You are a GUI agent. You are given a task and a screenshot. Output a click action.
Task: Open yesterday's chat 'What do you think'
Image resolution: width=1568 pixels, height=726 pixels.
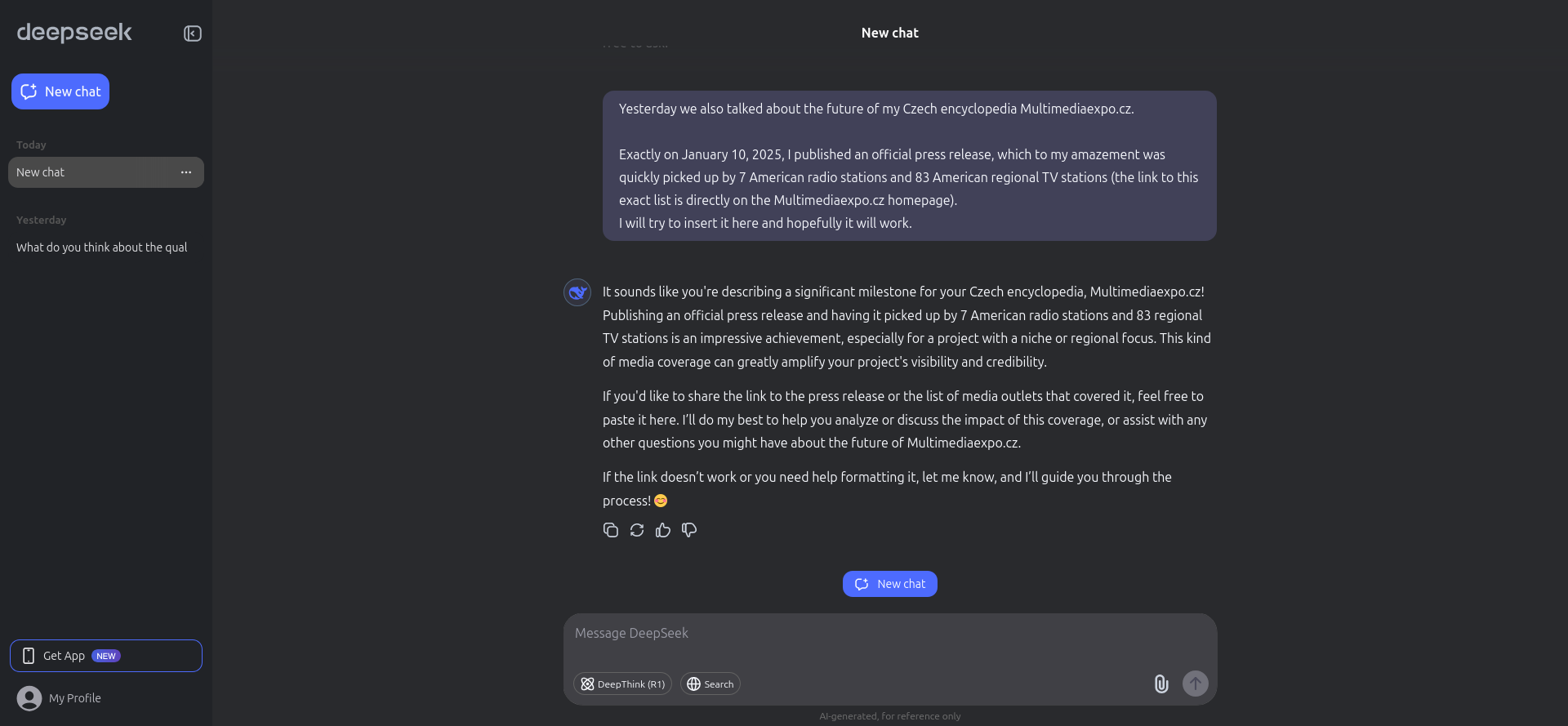pos(102,247)
